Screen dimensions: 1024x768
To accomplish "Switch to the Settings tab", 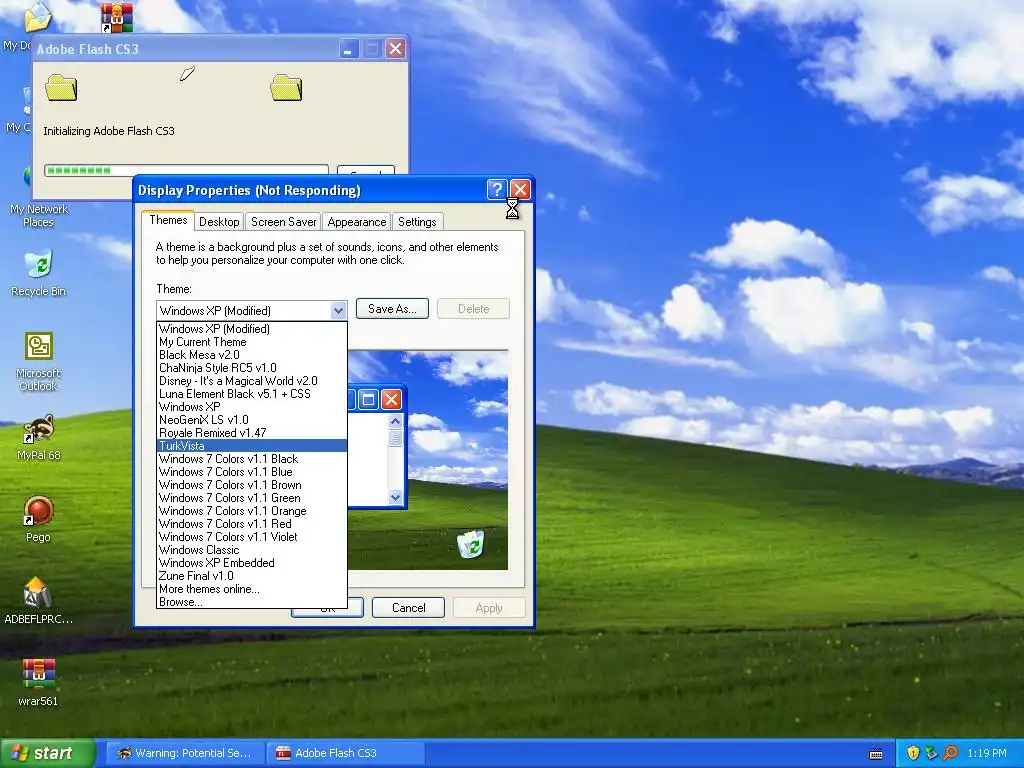I will tap(417, 222).
